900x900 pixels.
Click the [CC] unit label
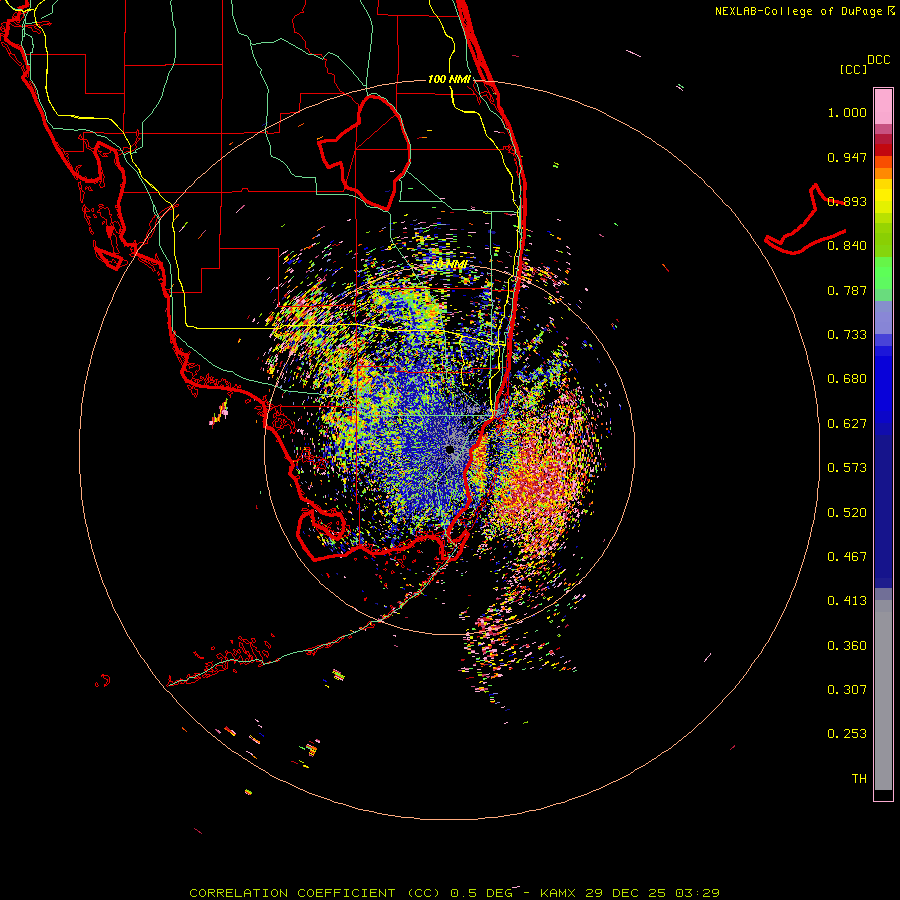[x=853, y=69]
